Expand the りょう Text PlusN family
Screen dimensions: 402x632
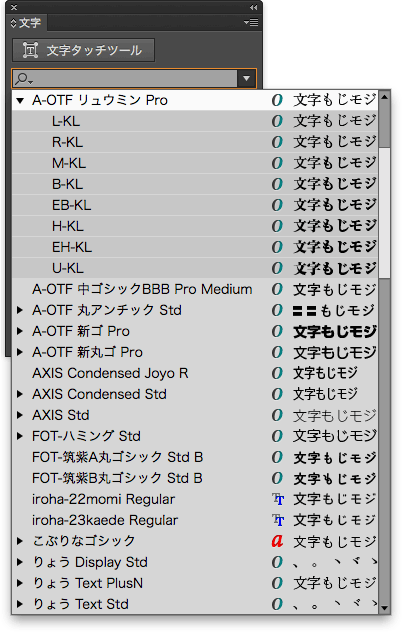point(19,583)
